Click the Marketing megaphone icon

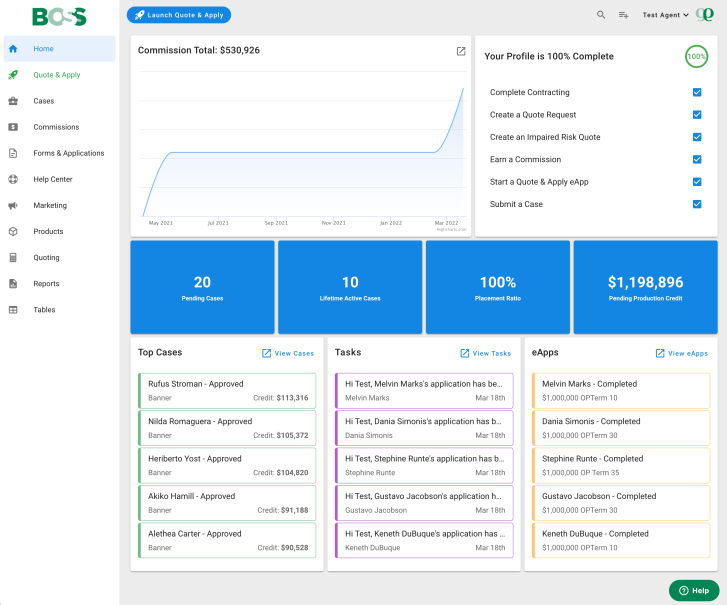(x=13, y=205)
